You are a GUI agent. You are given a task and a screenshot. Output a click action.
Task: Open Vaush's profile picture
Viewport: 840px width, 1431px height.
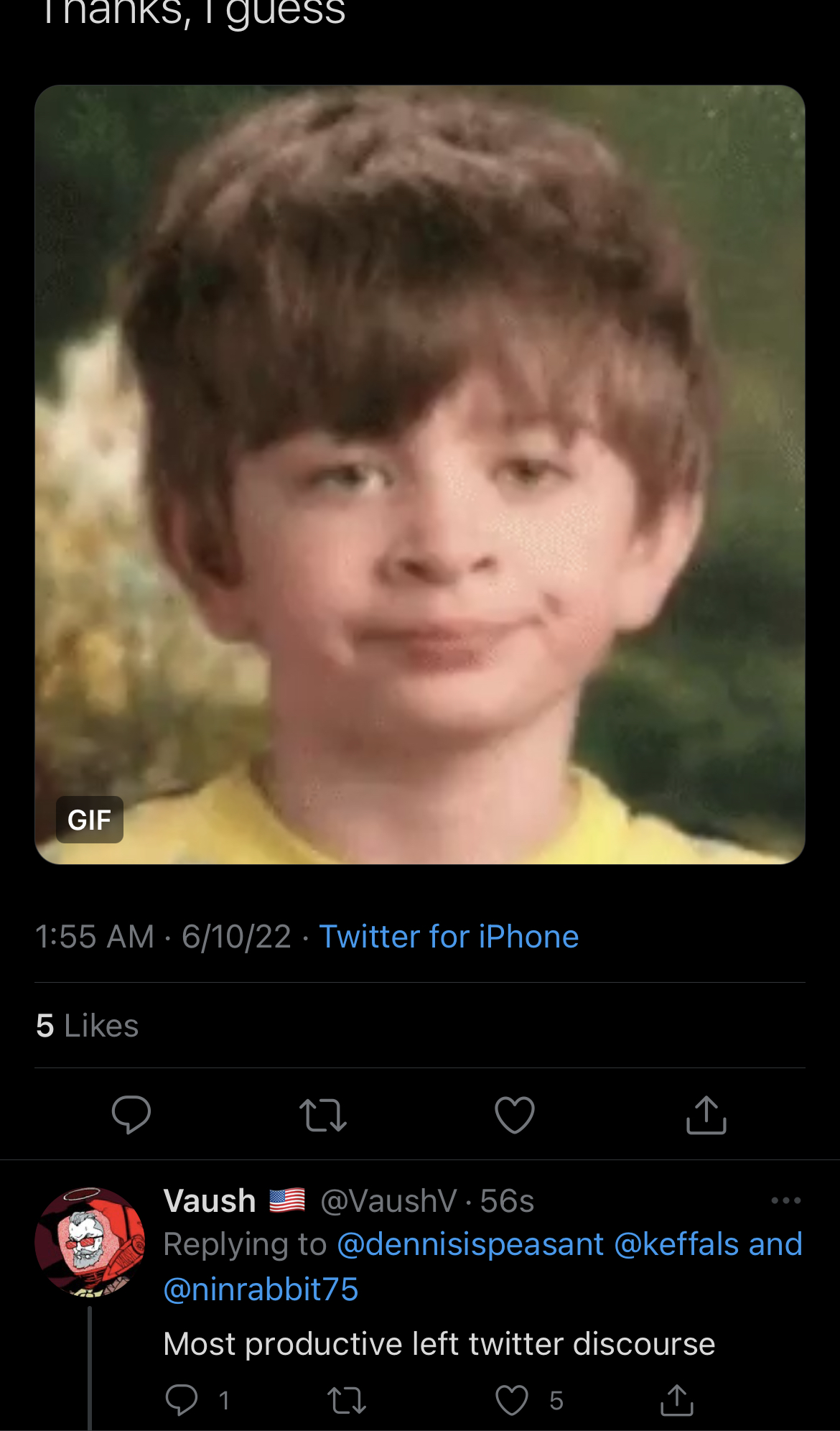[x=90, y=1242]
